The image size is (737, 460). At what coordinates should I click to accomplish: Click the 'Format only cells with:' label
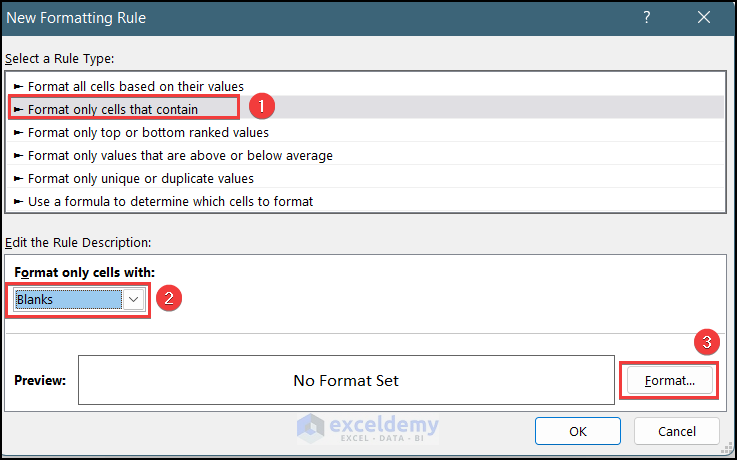point(85,273)
